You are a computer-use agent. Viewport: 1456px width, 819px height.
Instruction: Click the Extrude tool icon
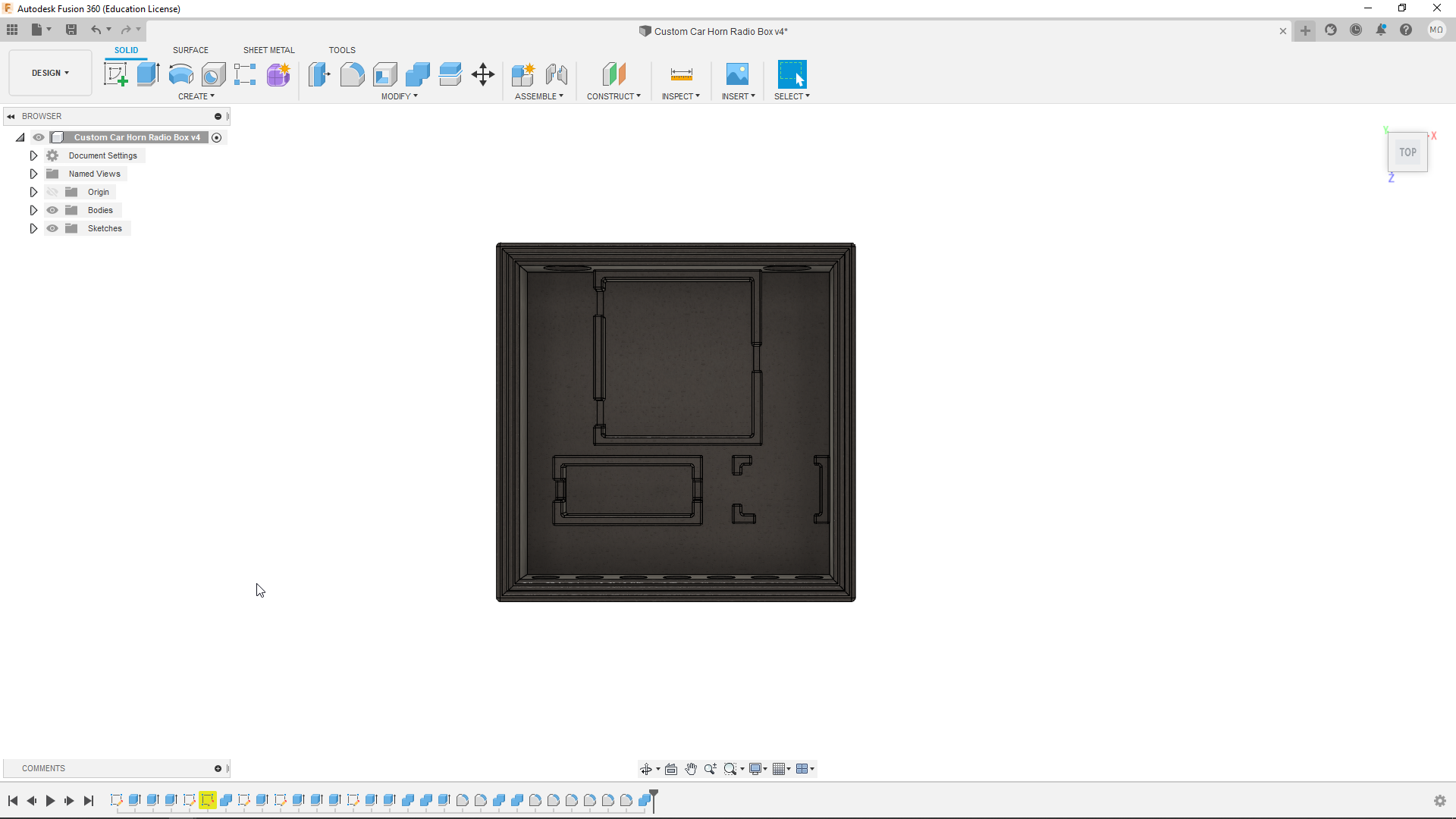(x=148, y=74)
